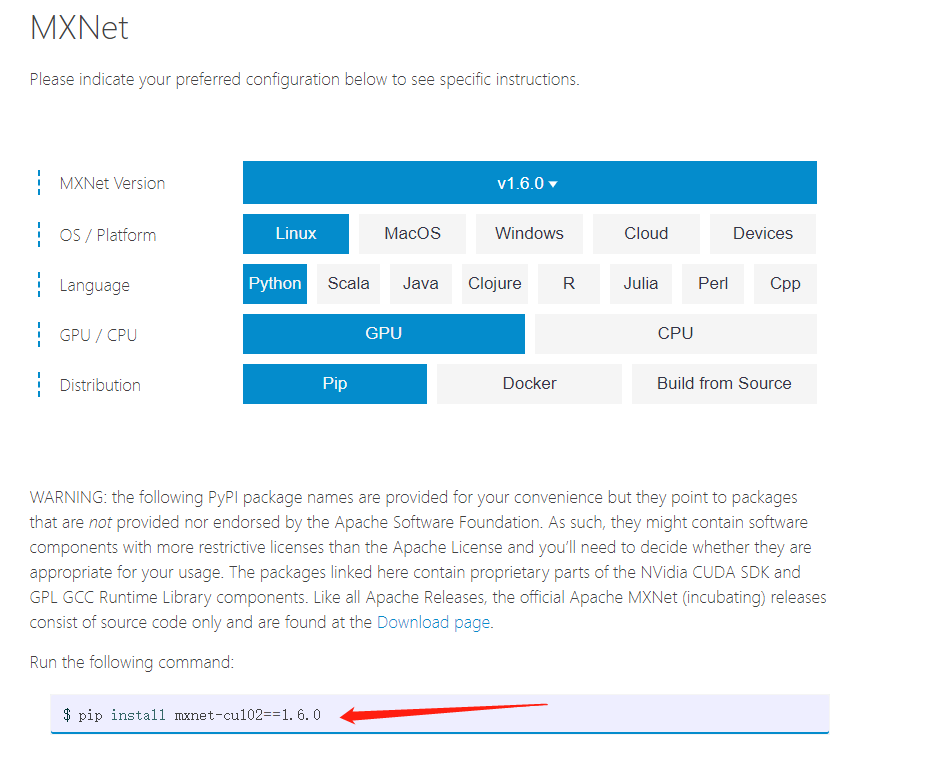Choose the Cpp language option
The height and width of the screenshot is (761, 948).
pos(785,283)
